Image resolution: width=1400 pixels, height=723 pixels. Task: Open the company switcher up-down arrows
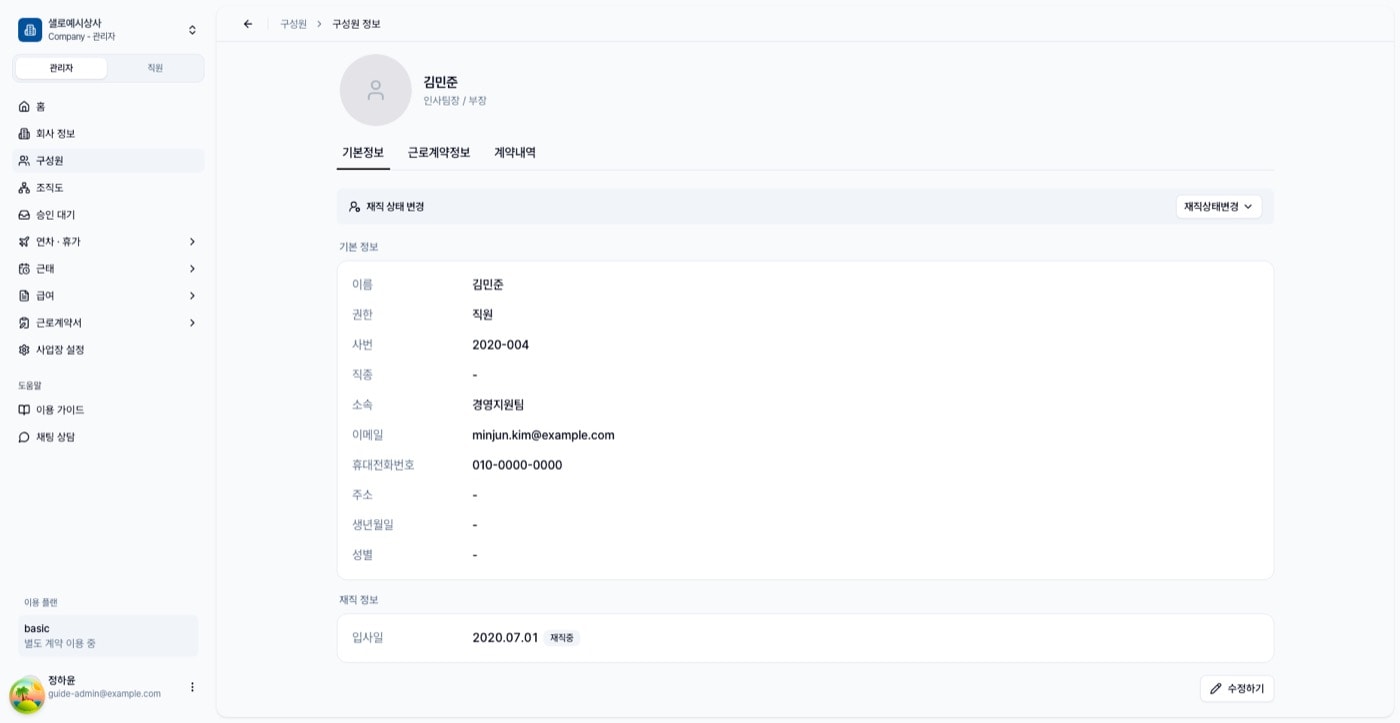click(192, 30)
